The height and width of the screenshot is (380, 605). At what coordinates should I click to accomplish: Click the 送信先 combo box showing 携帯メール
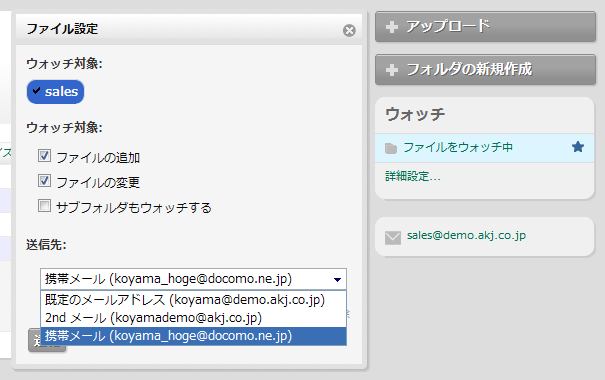pyautogui.click(x=193, y=279)
